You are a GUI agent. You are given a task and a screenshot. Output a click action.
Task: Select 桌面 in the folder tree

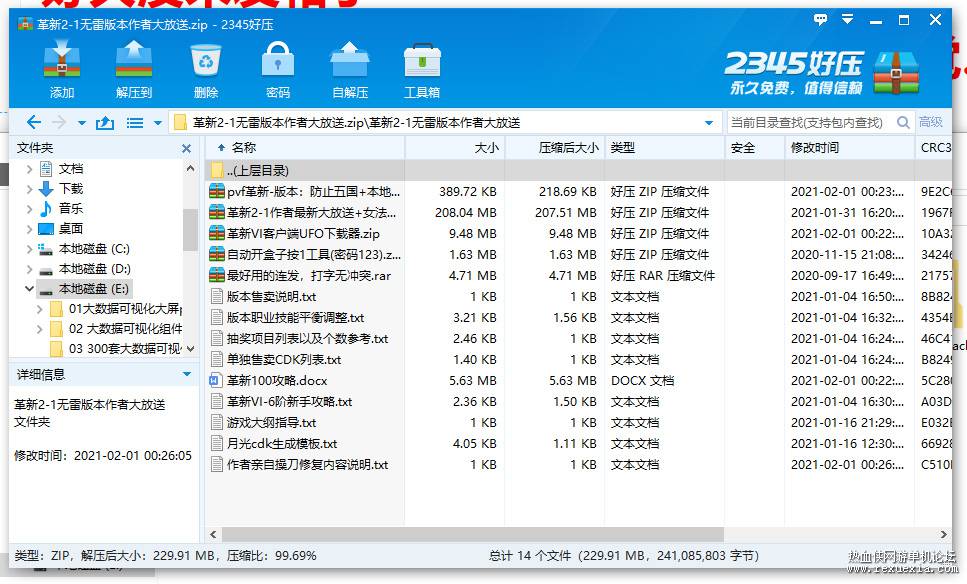click(71, 229)
